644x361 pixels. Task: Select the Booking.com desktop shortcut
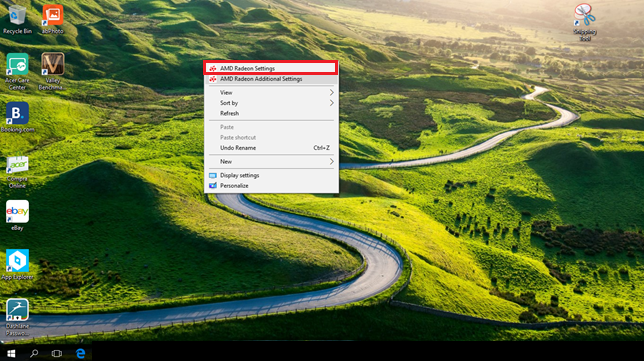click(x=17, y=117)
